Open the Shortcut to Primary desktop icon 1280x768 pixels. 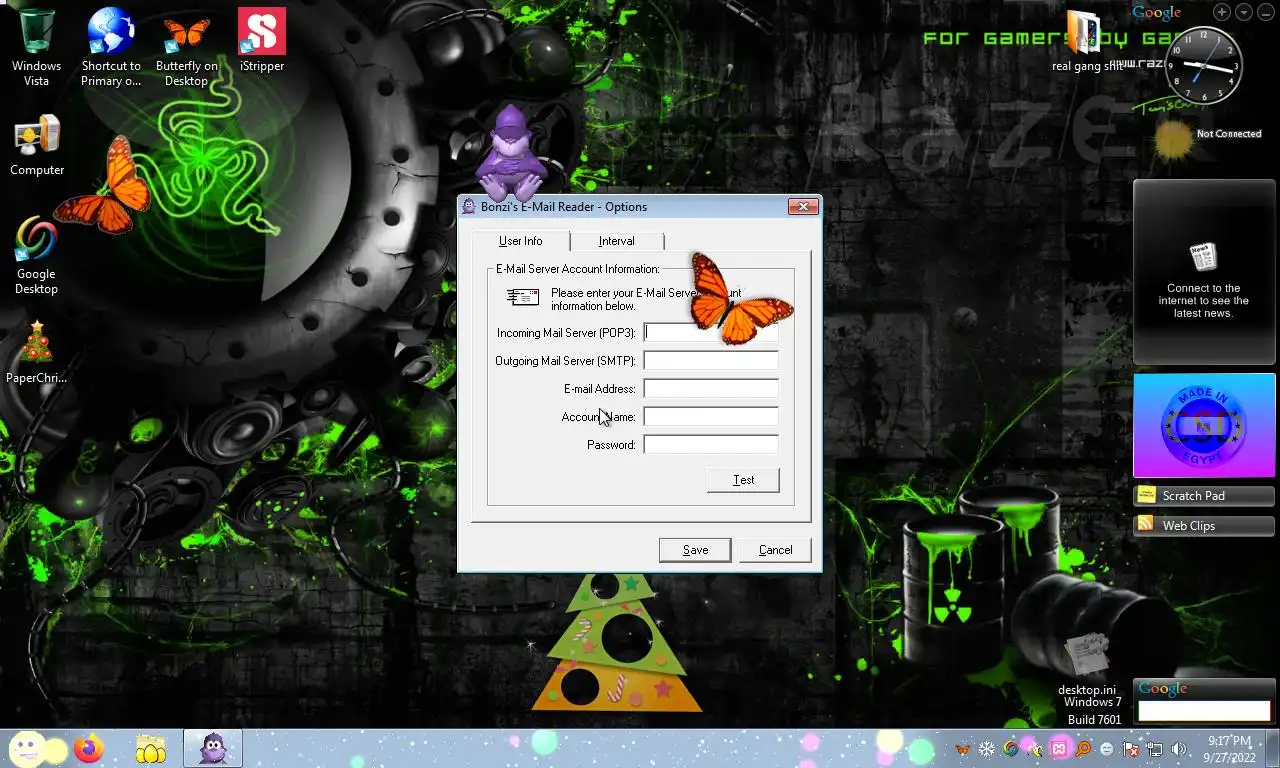coord(111,46)
